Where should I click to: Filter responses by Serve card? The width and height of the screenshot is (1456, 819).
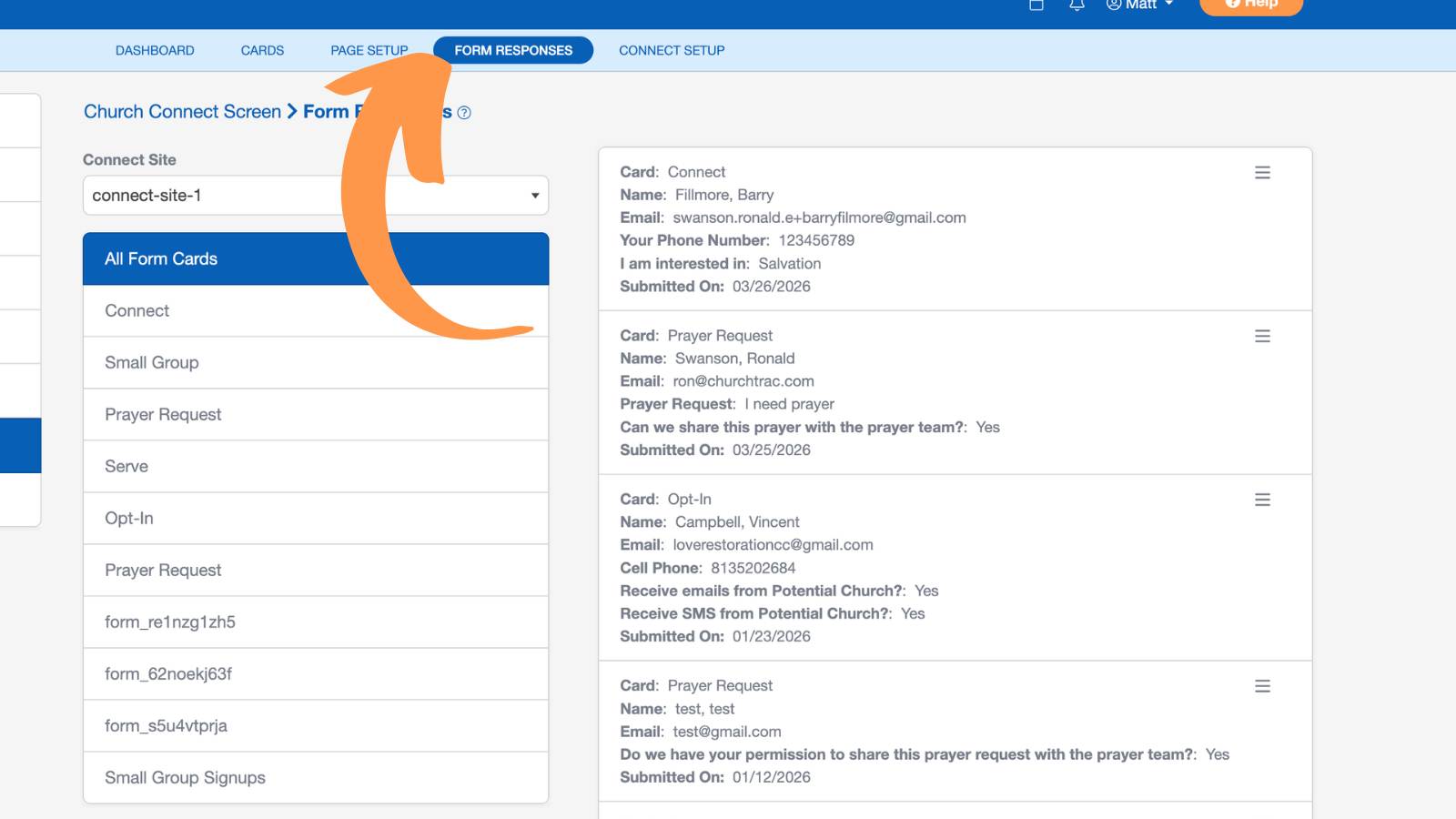point(316,466)
